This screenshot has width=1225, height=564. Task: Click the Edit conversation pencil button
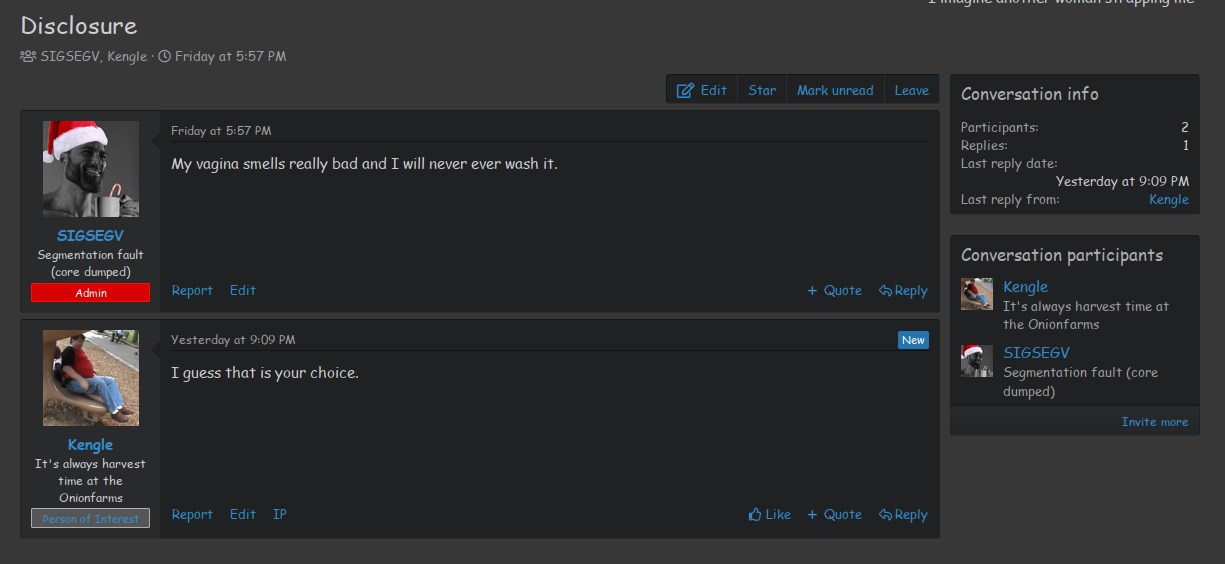tap(702, 90)
